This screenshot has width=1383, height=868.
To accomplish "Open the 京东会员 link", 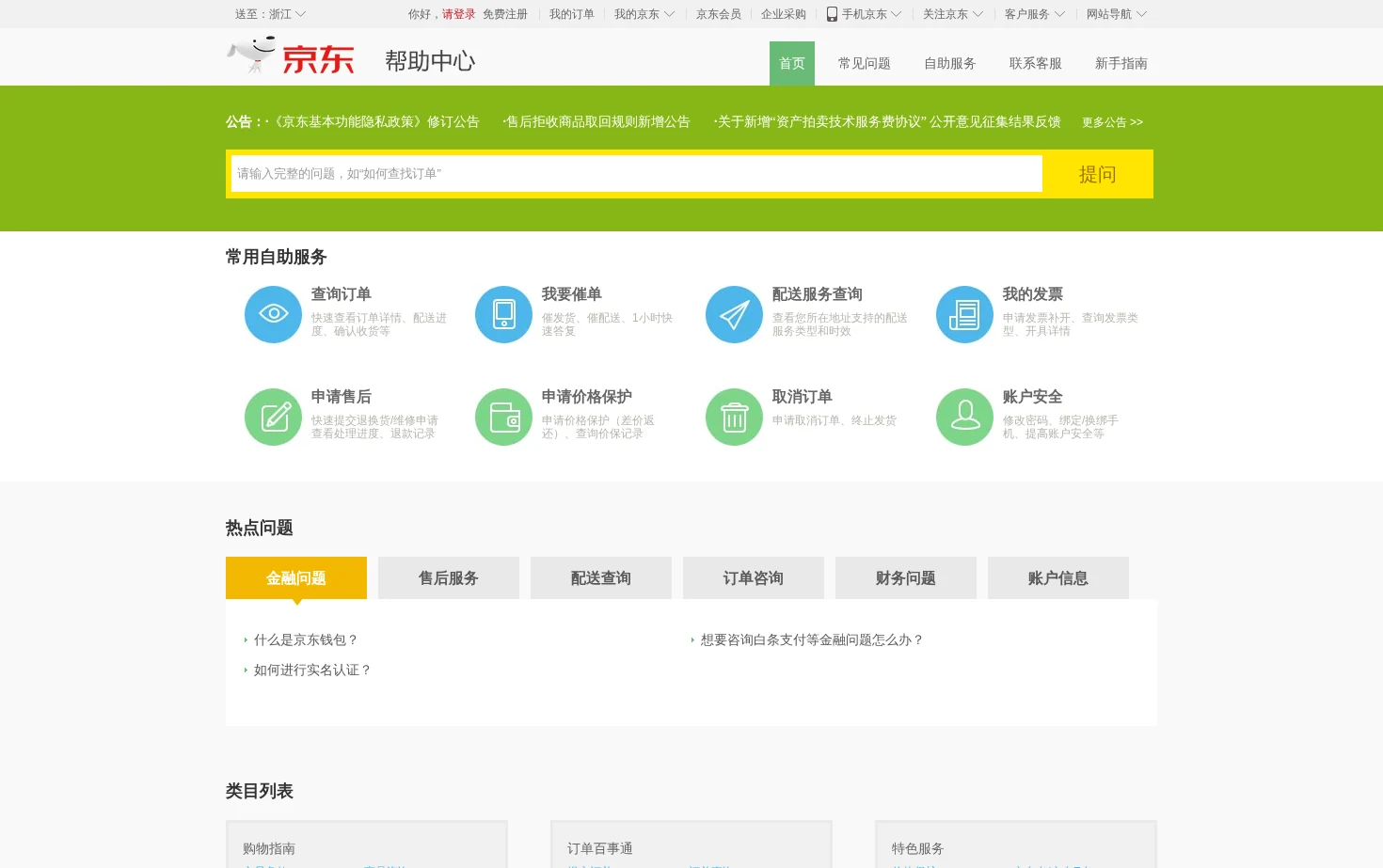I will point(719,14).
